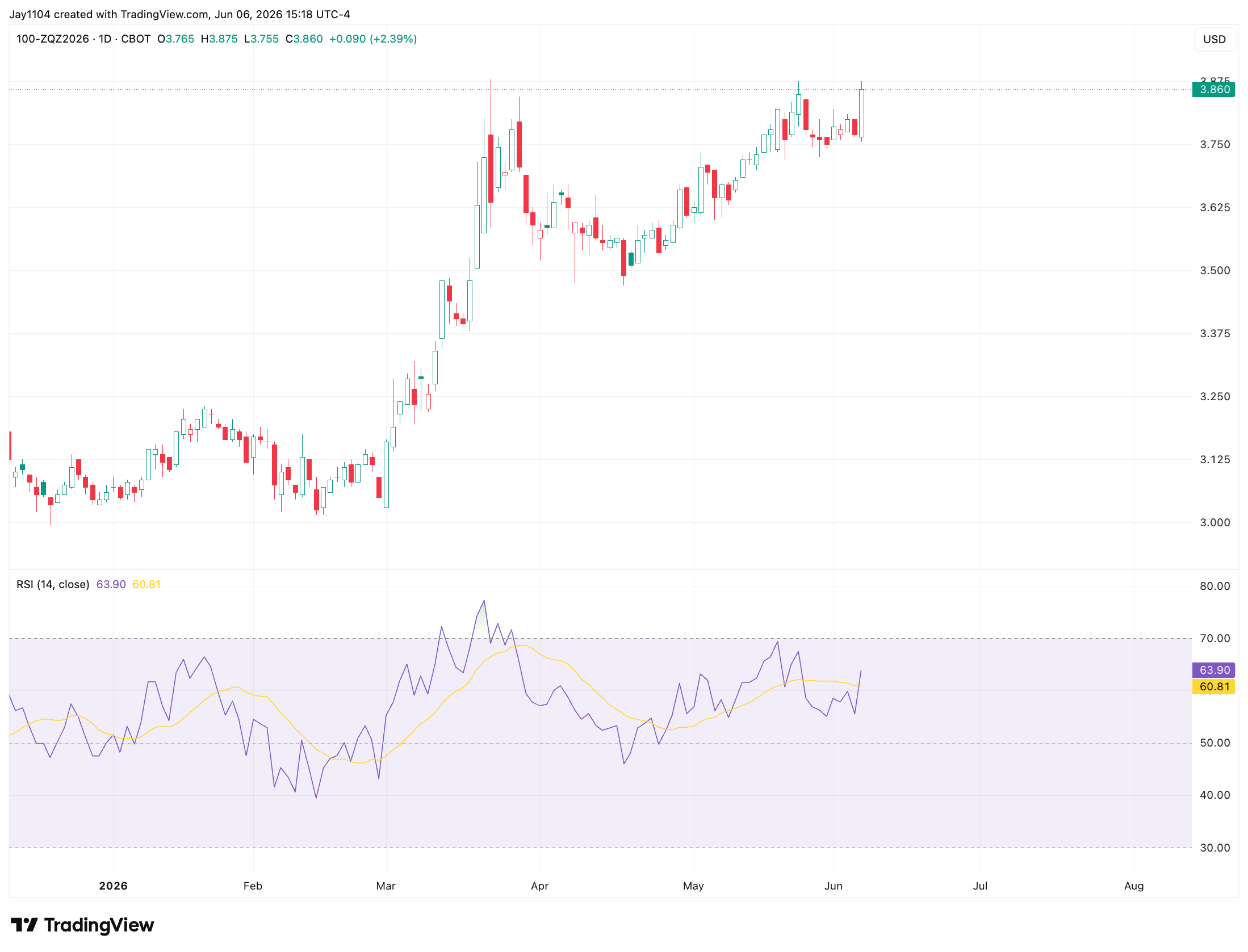Click the purple 63.90 RSI tag
This screenshot has height=952, width=1248.
(1214, 670)
